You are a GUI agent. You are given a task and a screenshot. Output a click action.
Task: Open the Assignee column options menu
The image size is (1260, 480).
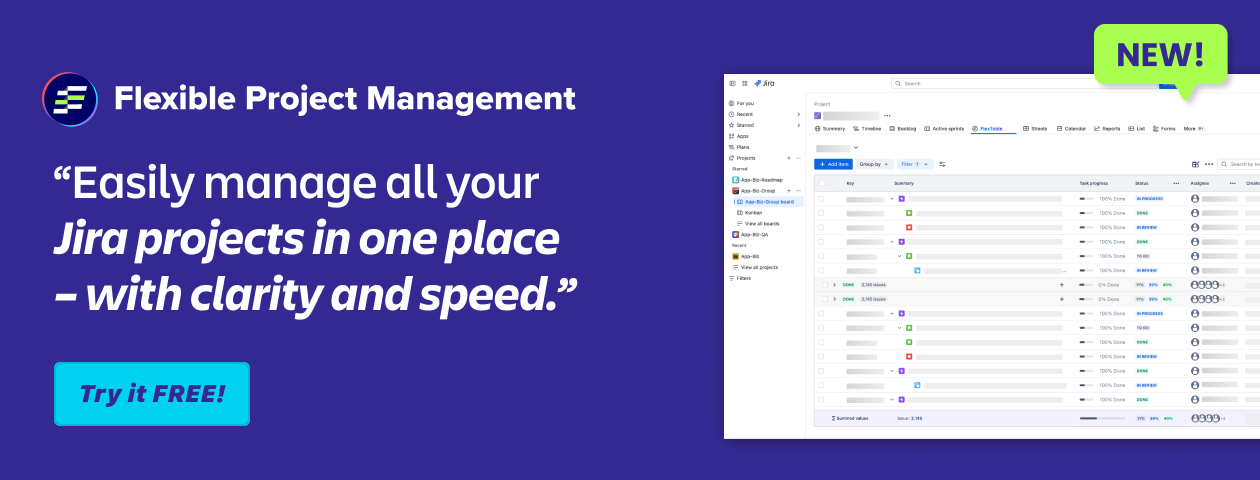1232,184
